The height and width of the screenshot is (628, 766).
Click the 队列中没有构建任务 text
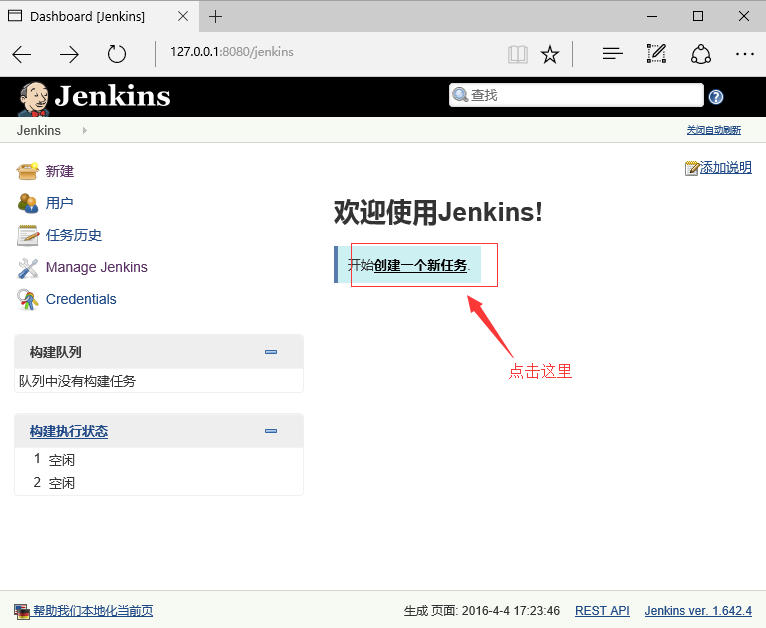pos(77,381)
